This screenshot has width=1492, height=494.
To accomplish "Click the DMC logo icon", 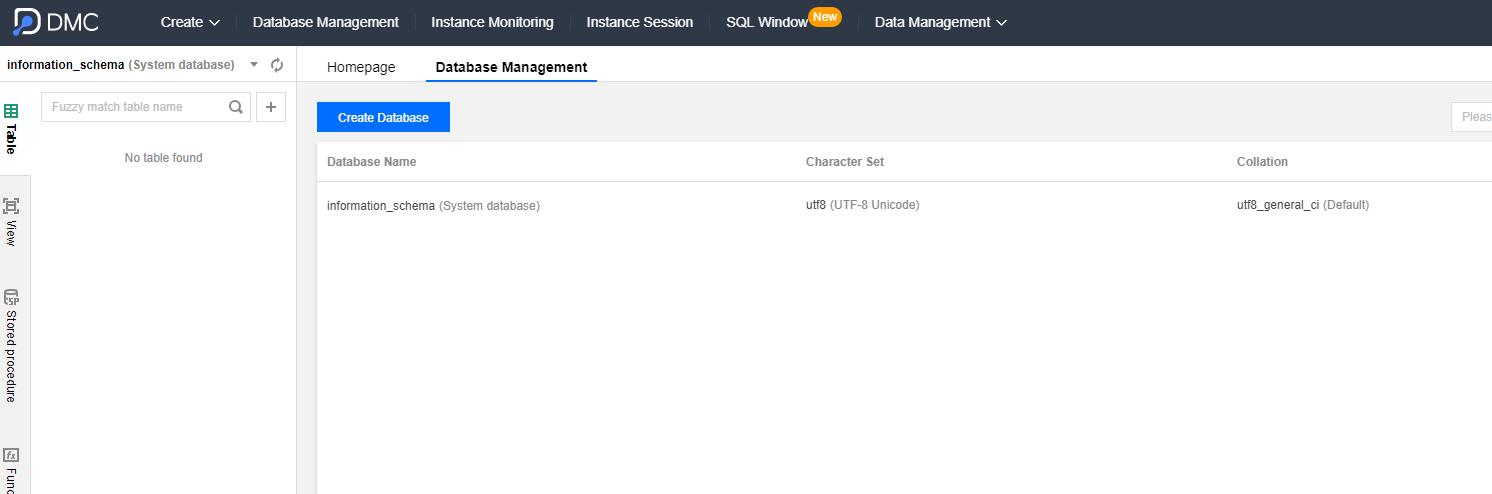I will coord(27,21).
